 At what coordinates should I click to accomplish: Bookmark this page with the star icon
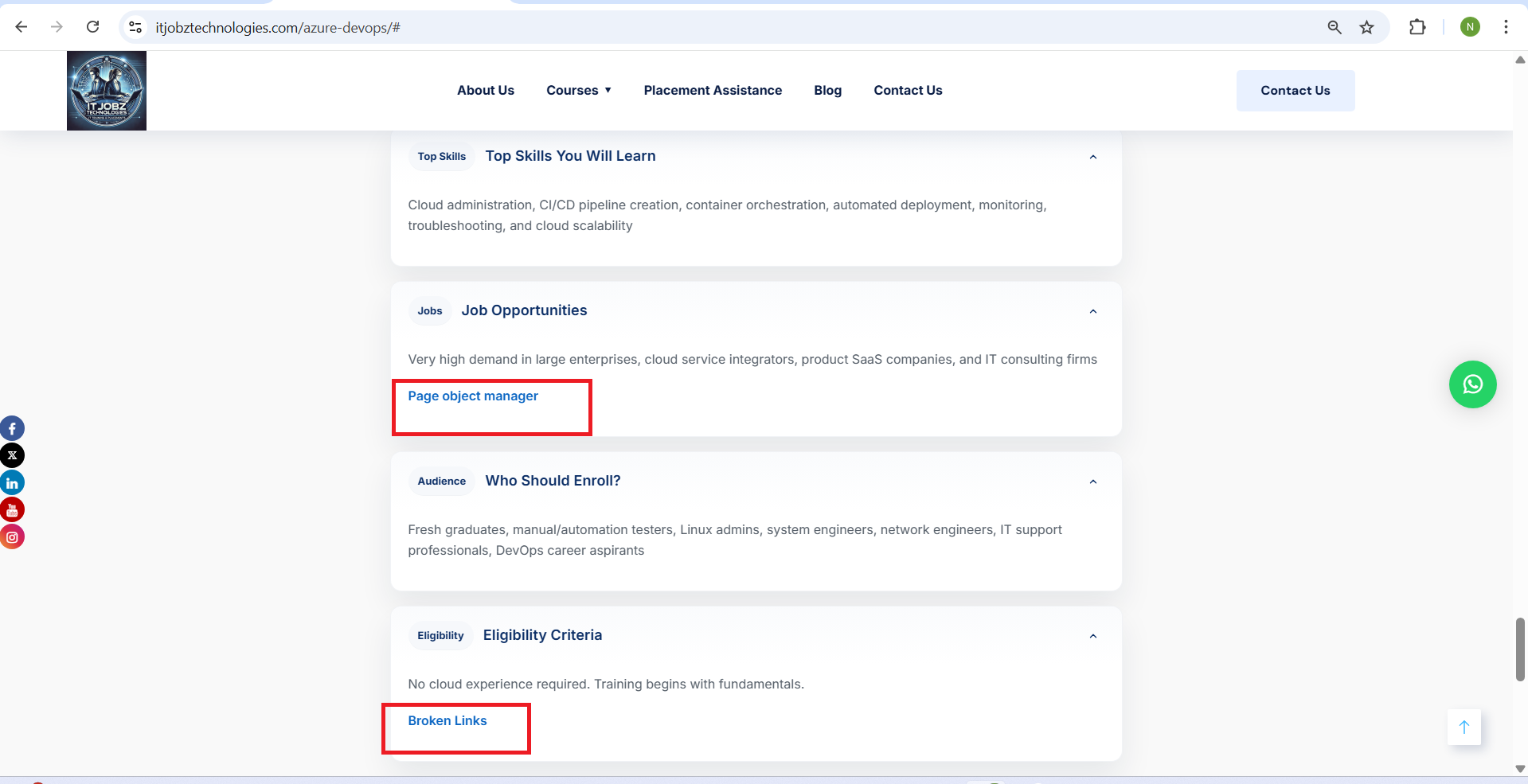click(x=1366, y=28)
